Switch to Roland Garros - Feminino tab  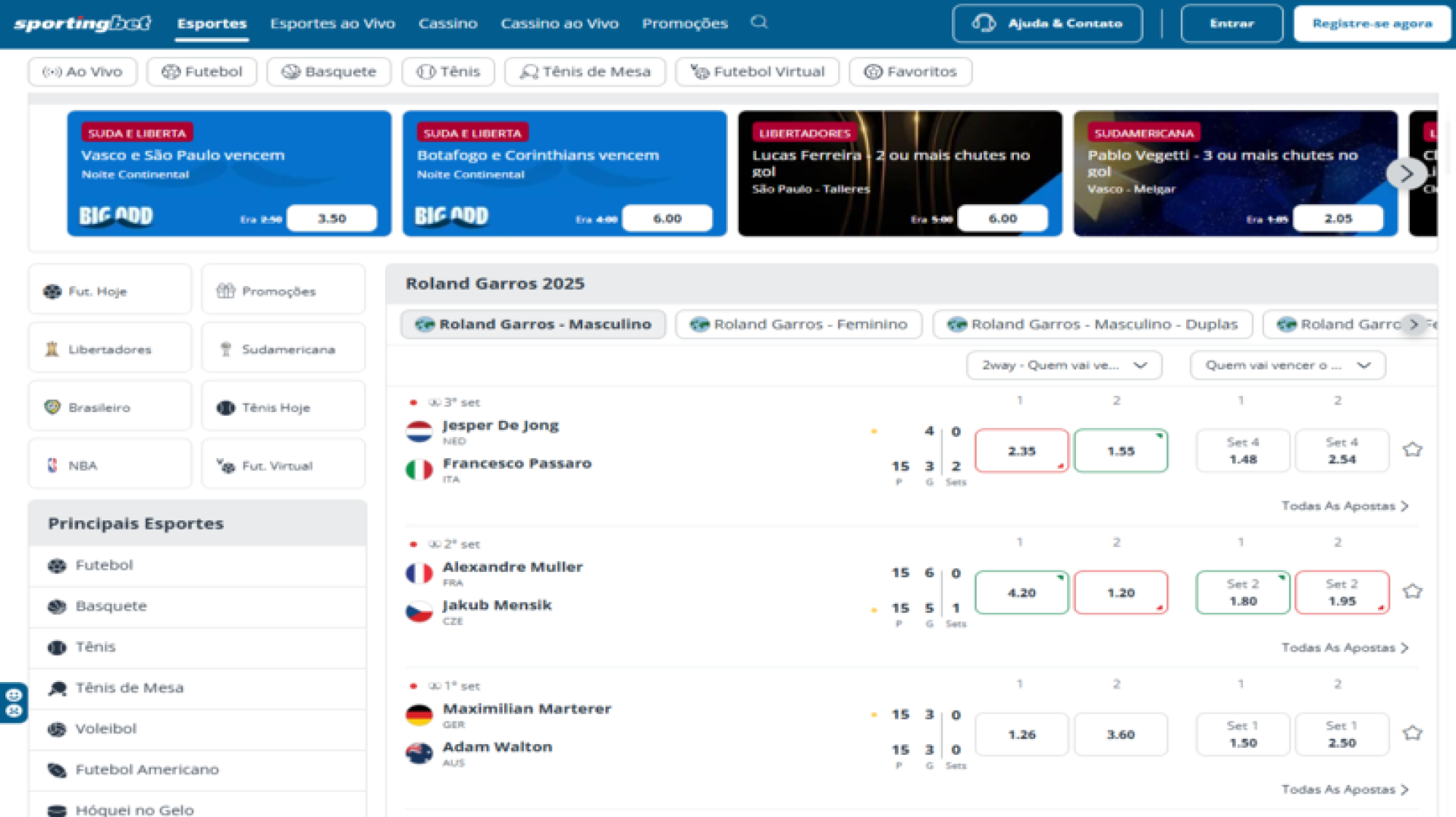(798, 324)
